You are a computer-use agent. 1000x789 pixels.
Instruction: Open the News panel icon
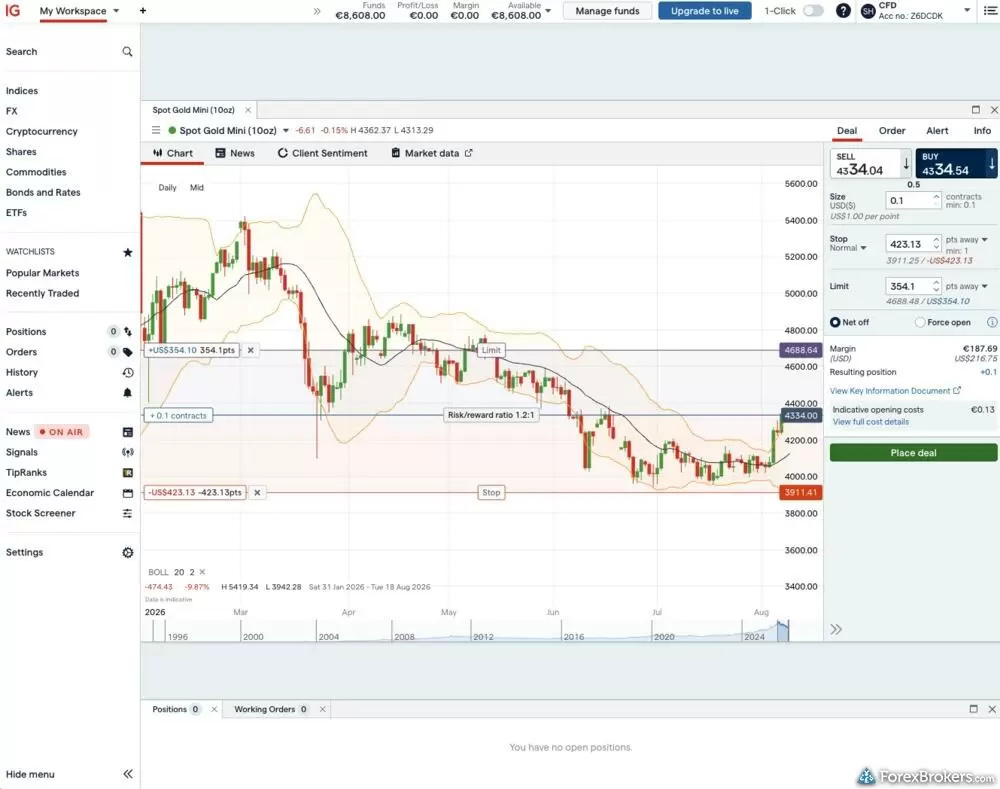(x=128, y=432)
